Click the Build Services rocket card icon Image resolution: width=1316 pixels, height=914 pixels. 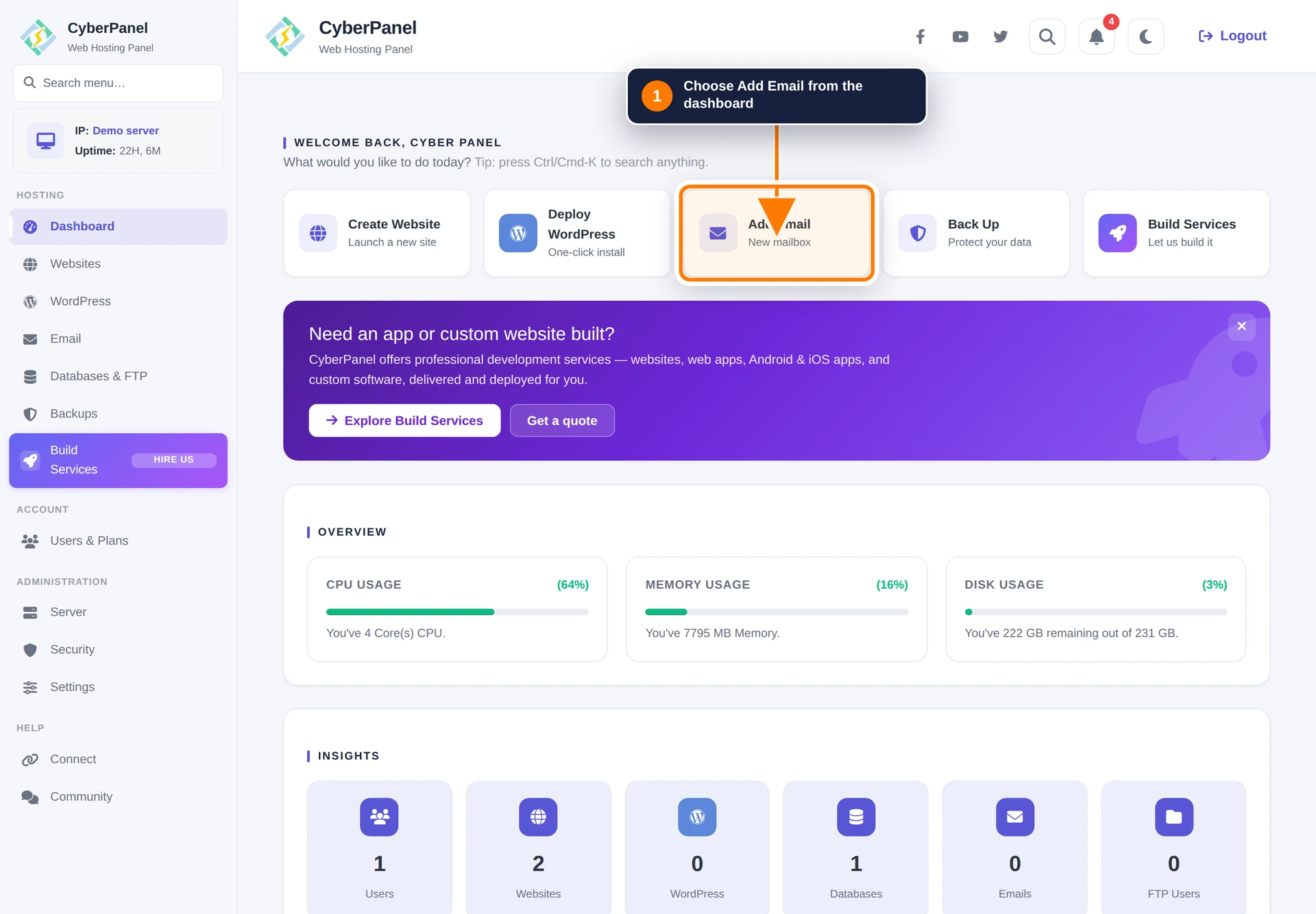point(1118,233)
